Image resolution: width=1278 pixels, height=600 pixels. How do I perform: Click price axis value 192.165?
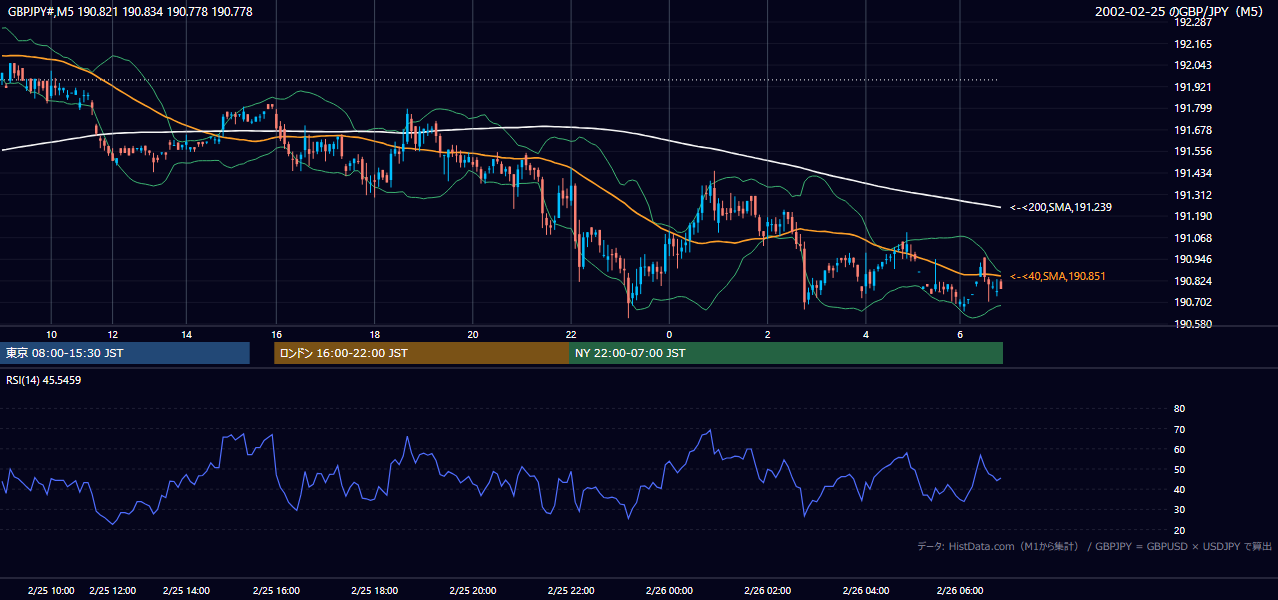[1193, 44]
